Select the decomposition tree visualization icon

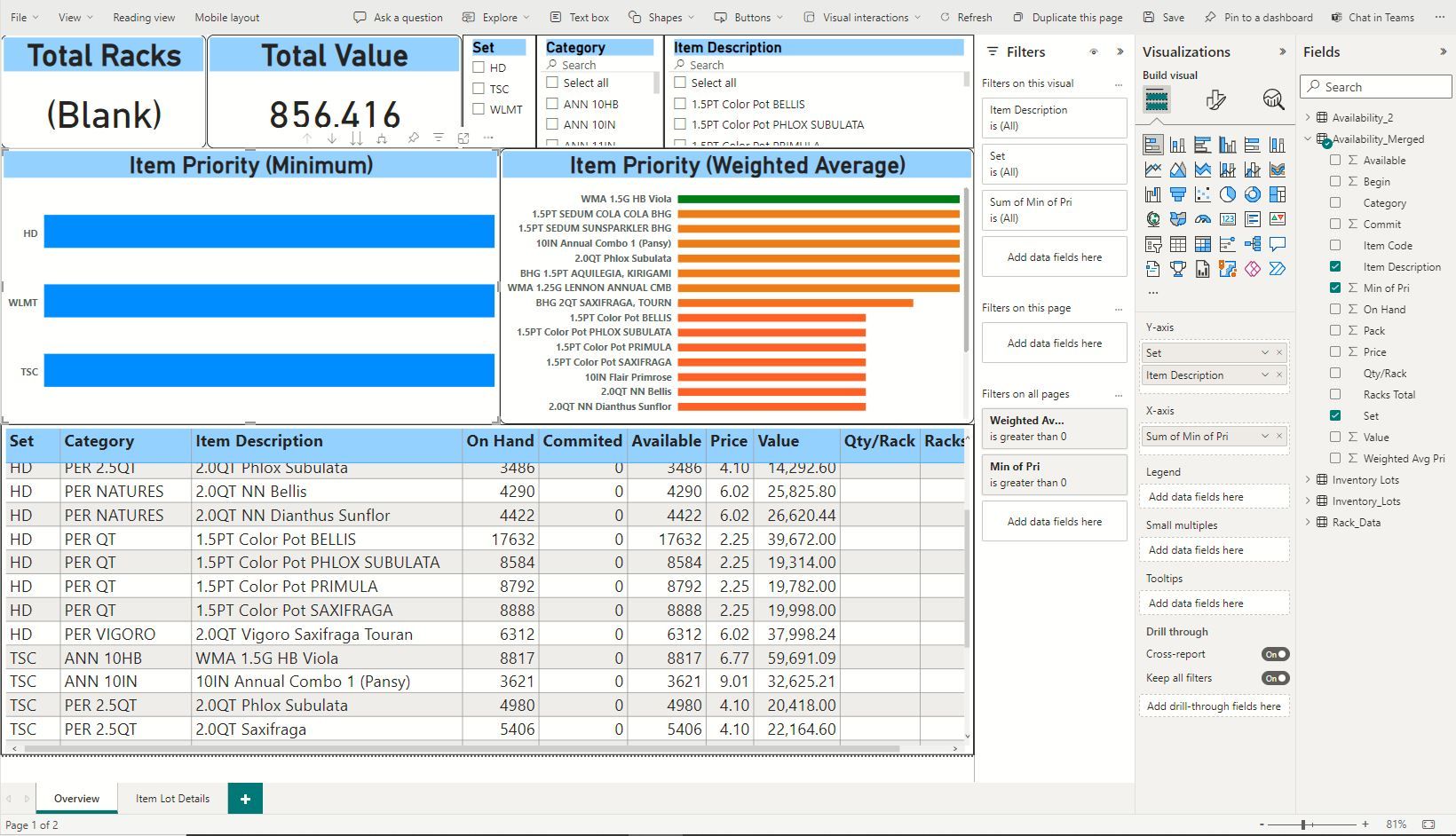tap(1253, 243)
